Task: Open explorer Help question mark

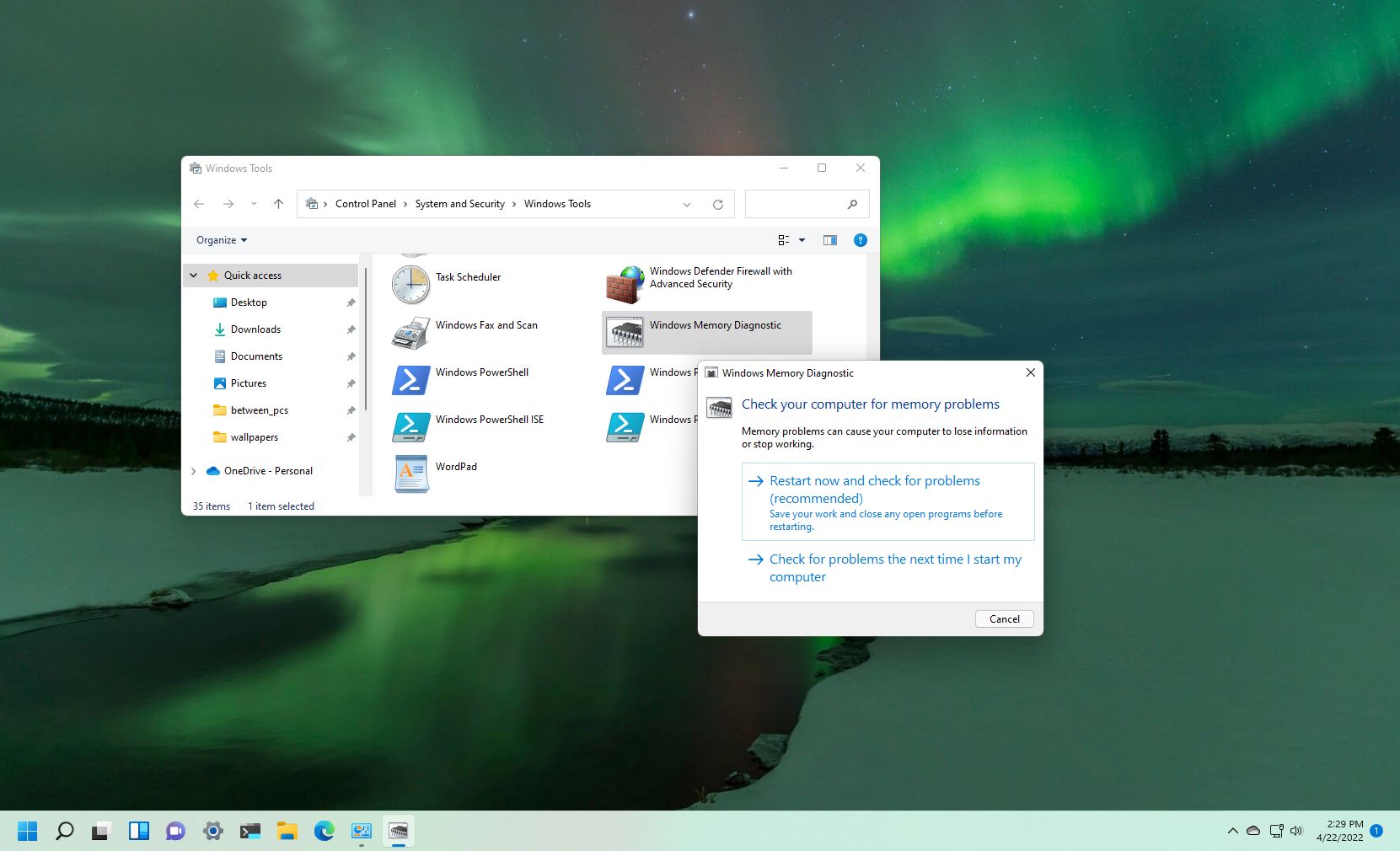Action: click(x=861, y=240)
